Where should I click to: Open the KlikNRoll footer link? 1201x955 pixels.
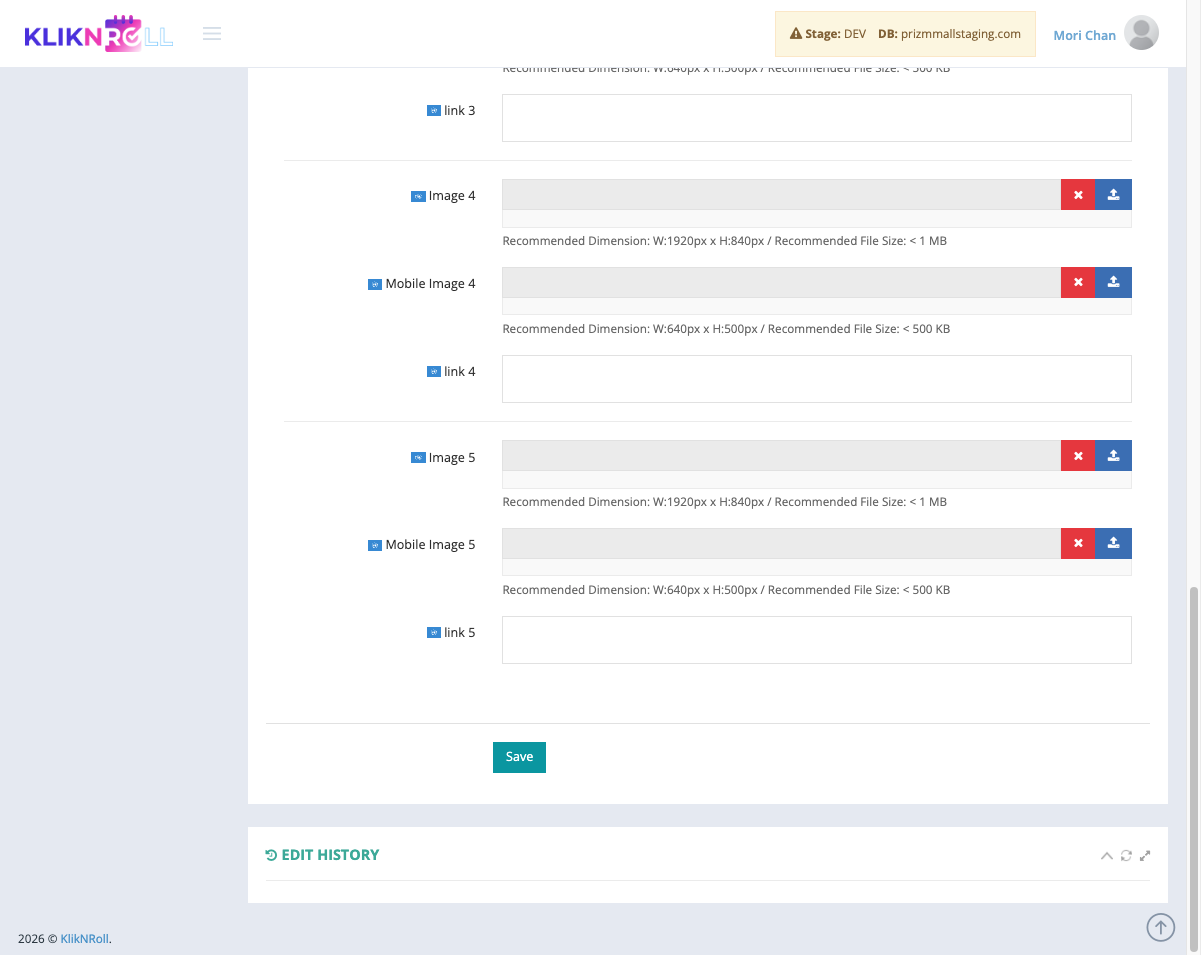pyautogui.click(x=84, y=939)
